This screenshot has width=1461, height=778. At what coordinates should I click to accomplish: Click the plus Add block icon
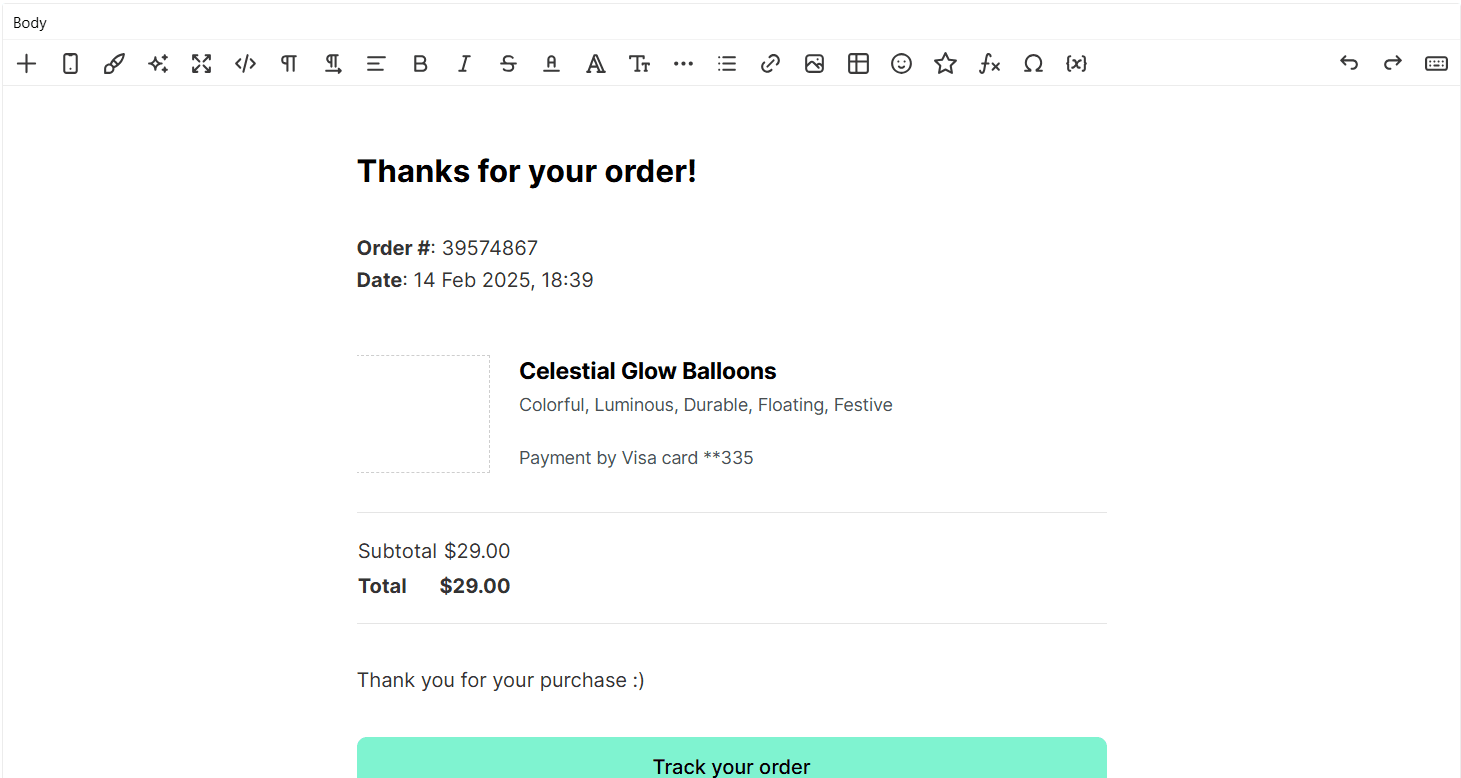click(x=27, y=64)
